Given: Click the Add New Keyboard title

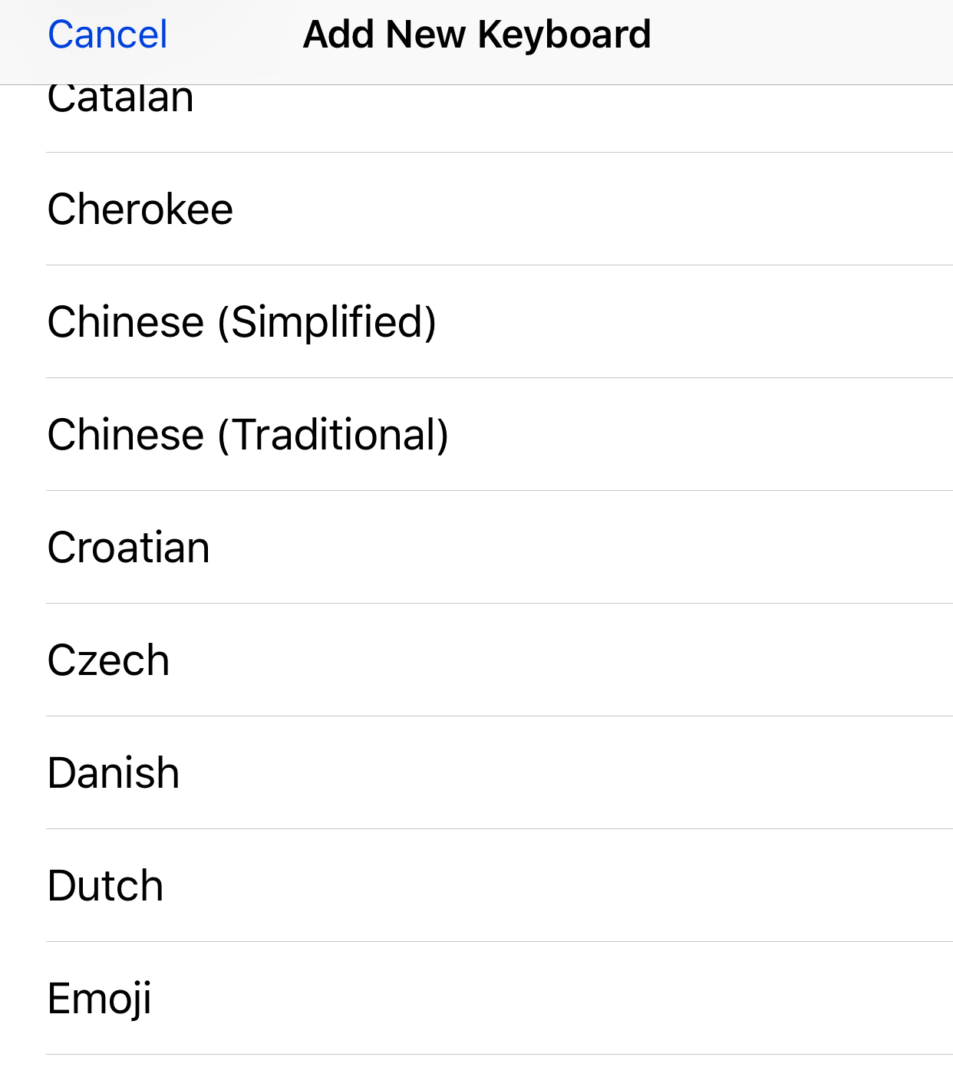Looking at the screenshot, I should (477, 35).
